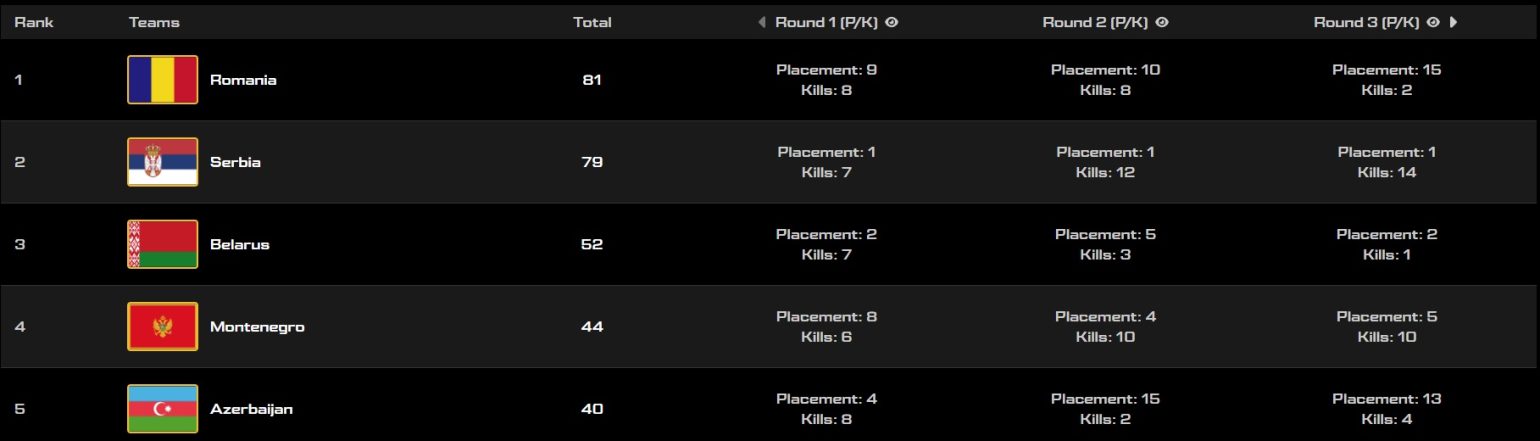Click the Belarus flag icon
The width and height of the screenshot is (1540, 441).
coord(162,244)
